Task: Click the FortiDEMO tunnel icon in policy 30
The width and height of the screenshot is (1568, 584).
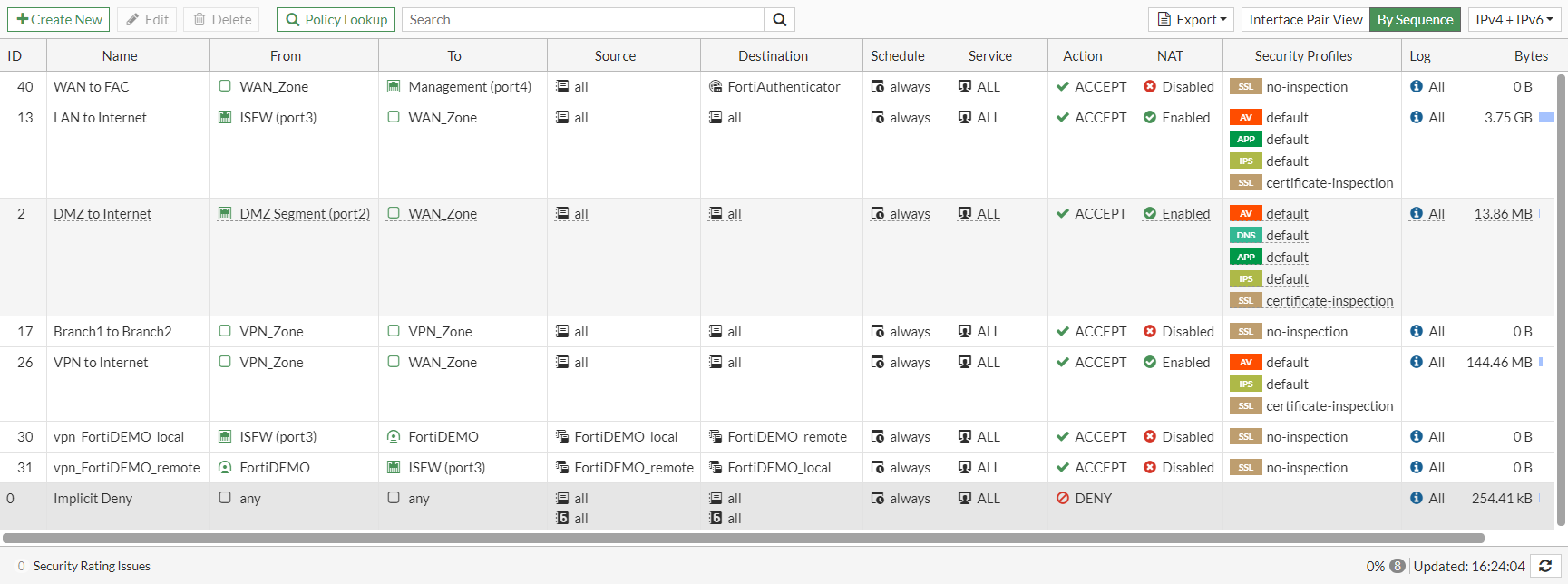Action: coord(394,437)
